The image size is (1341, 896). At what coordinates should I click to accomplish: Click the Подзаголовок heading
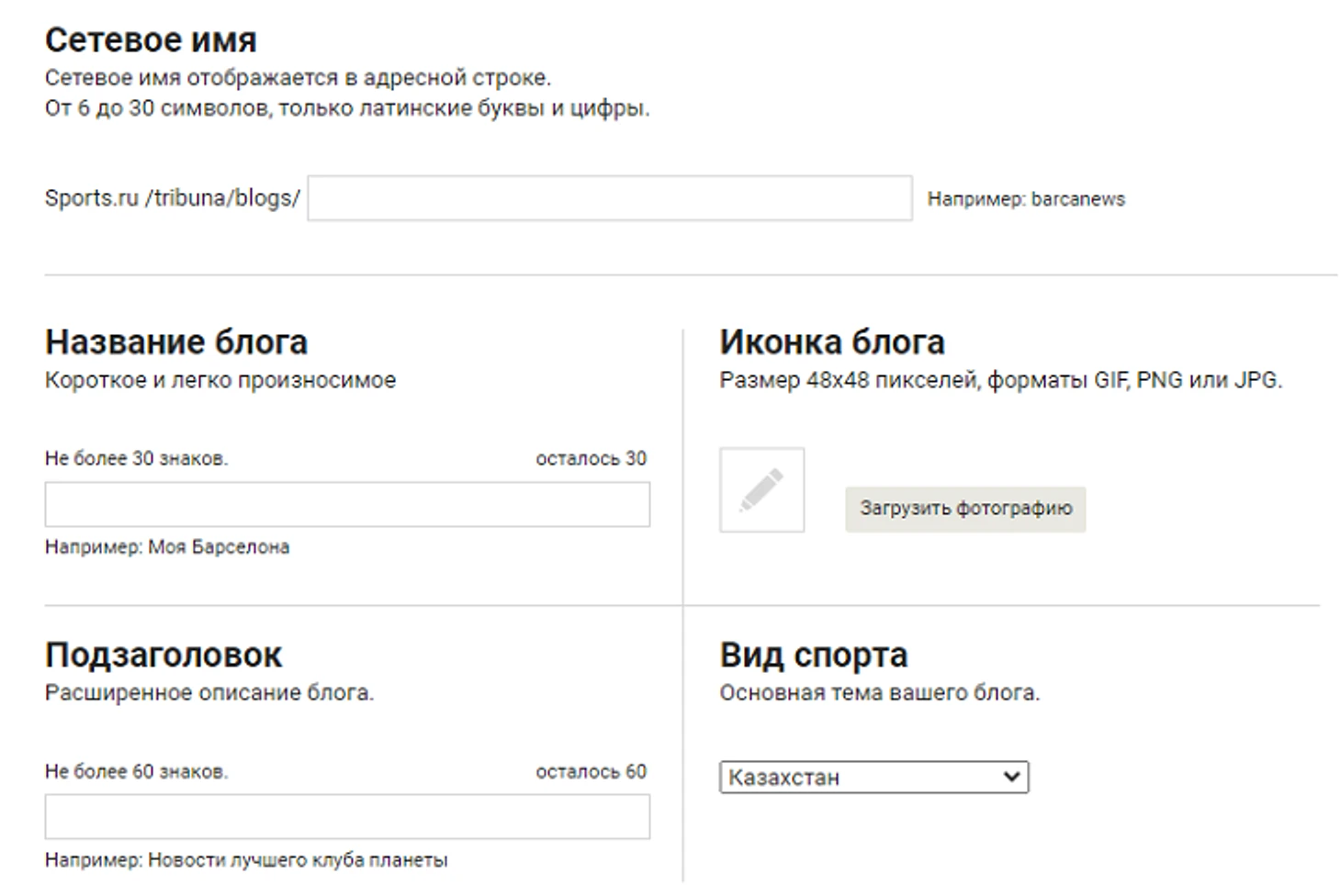coord(163,655)
